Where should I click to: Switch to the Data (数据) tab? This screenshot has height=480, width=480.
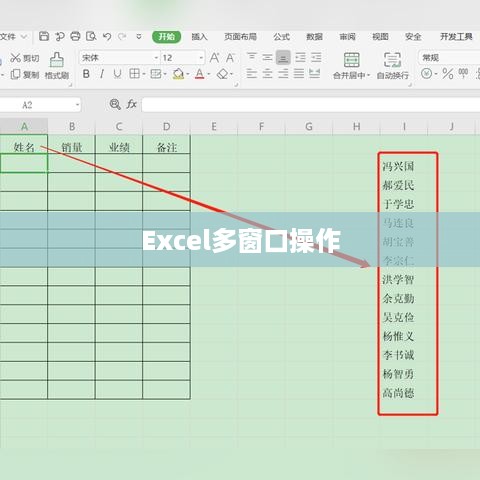tap(314, 36)
